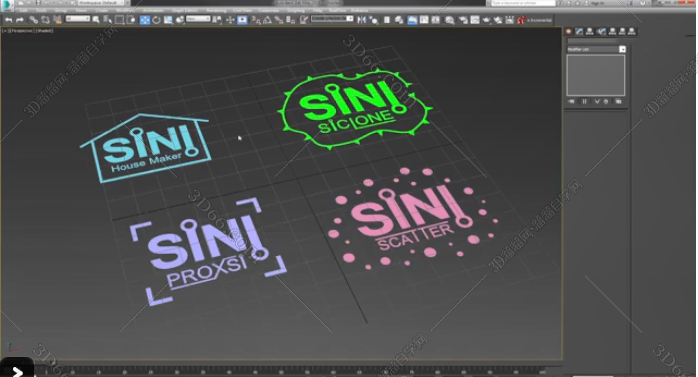Click the Sign In link

pos(597,3)
